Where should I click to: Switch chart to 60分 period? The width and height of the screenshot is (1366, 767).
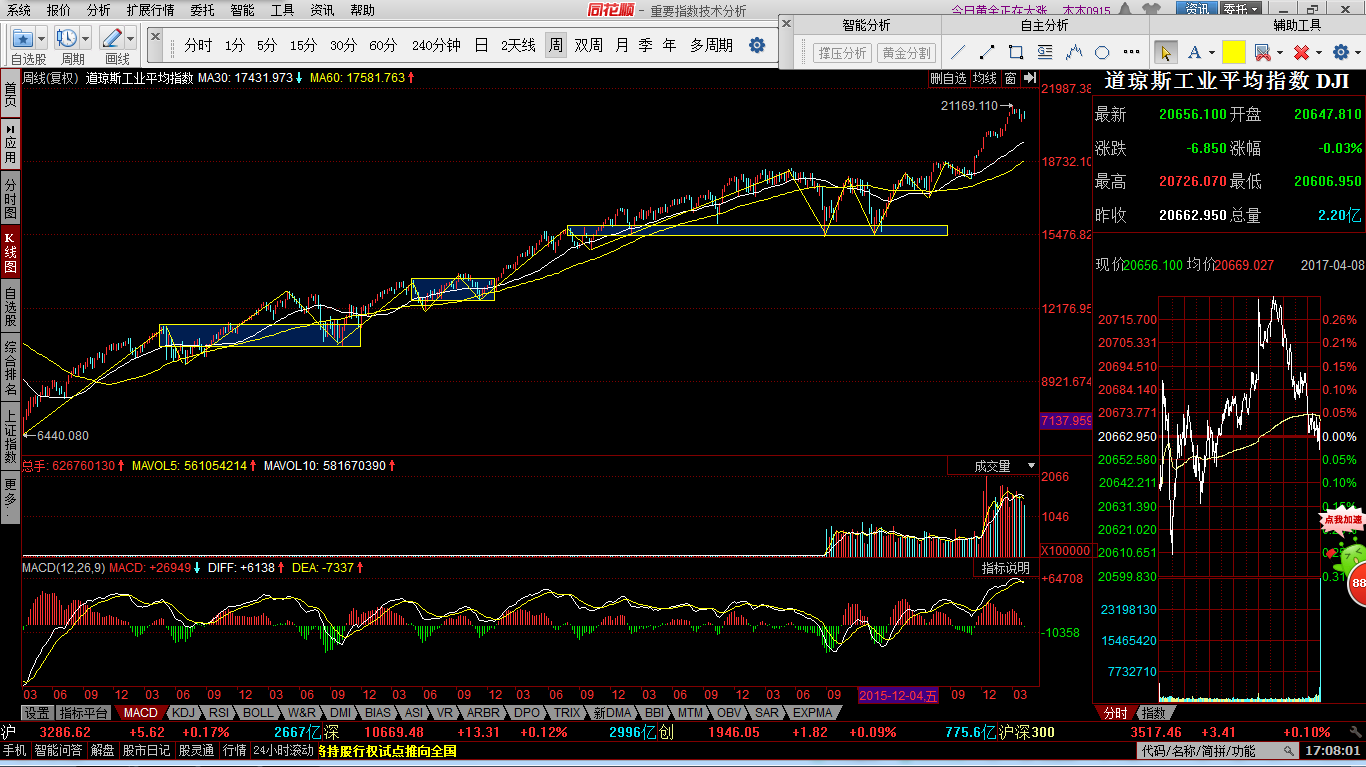click(x=382, y=45)
